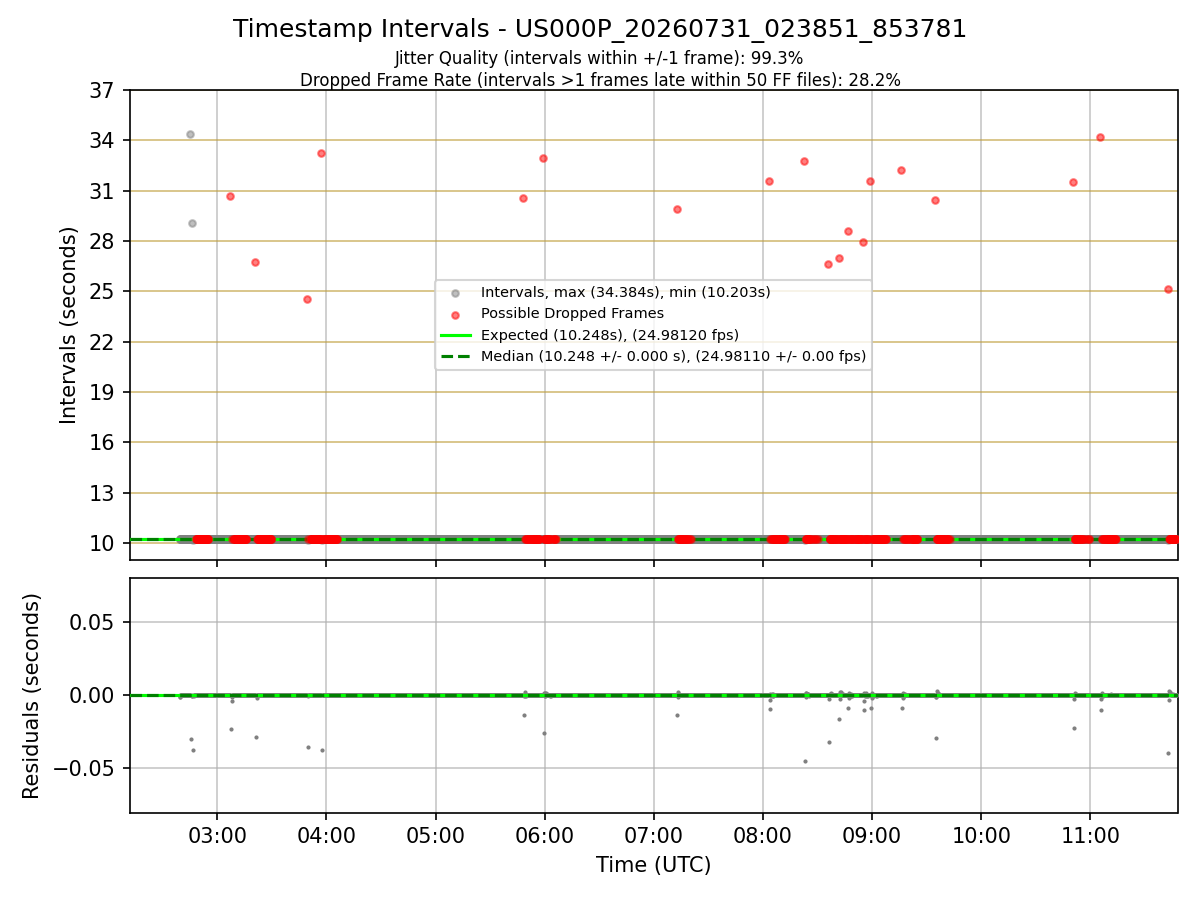Click the Dropped Frame Rate 28.2% subtitle
The height and width of the screenshot is (900, 1200).
[x=600, y=80]
